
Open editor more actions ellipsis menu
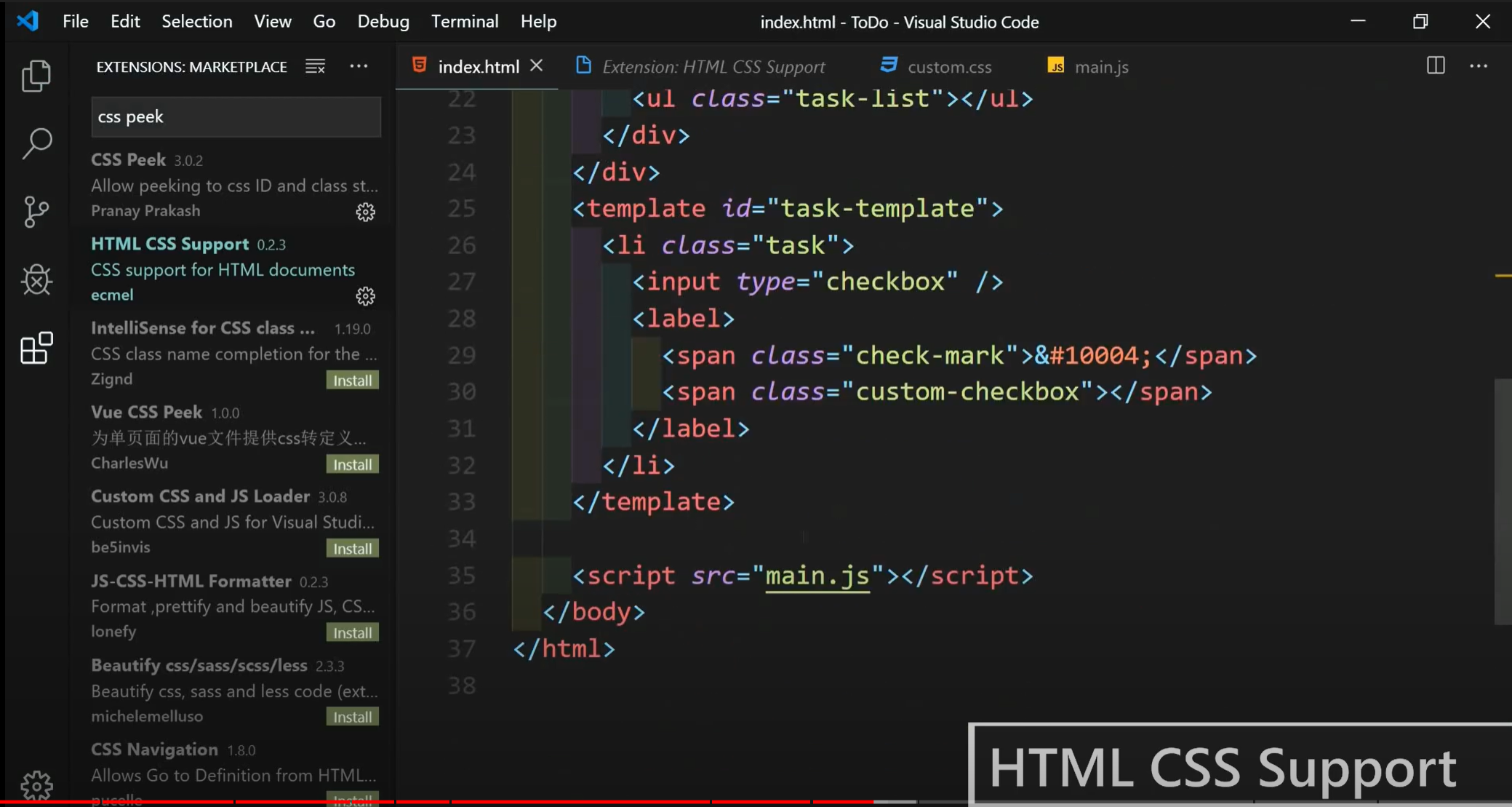(x=1478, y=66)
